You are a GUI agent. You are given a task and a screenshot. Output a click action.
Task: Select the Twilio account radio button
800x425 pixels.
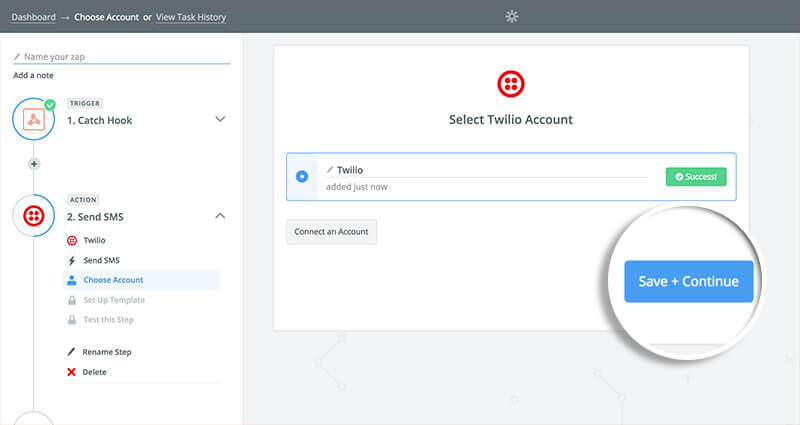pyautogui.click(x=302, y=177)
